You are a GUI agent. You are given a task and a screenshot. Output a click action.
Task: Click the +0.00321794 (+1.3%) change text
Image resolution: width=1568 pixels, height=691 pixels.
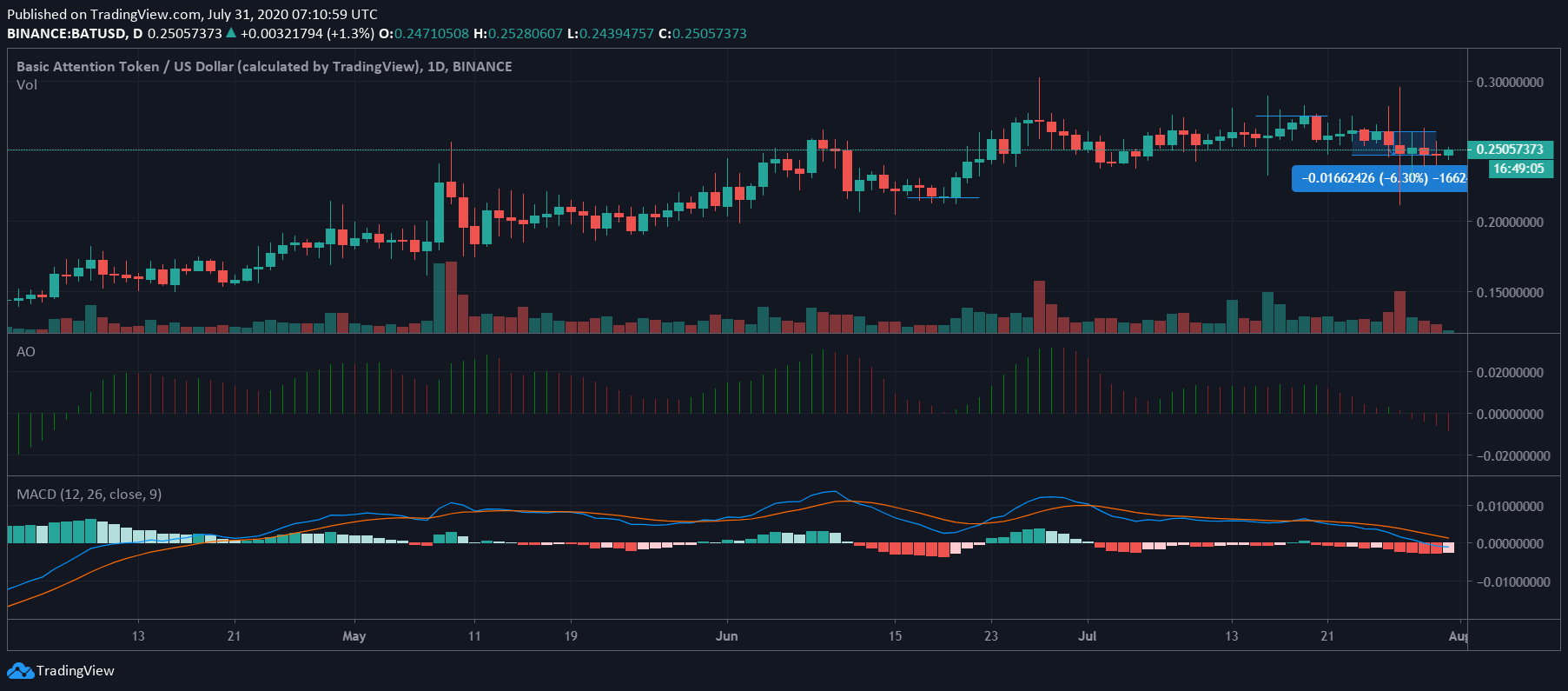tap(308, 34)
